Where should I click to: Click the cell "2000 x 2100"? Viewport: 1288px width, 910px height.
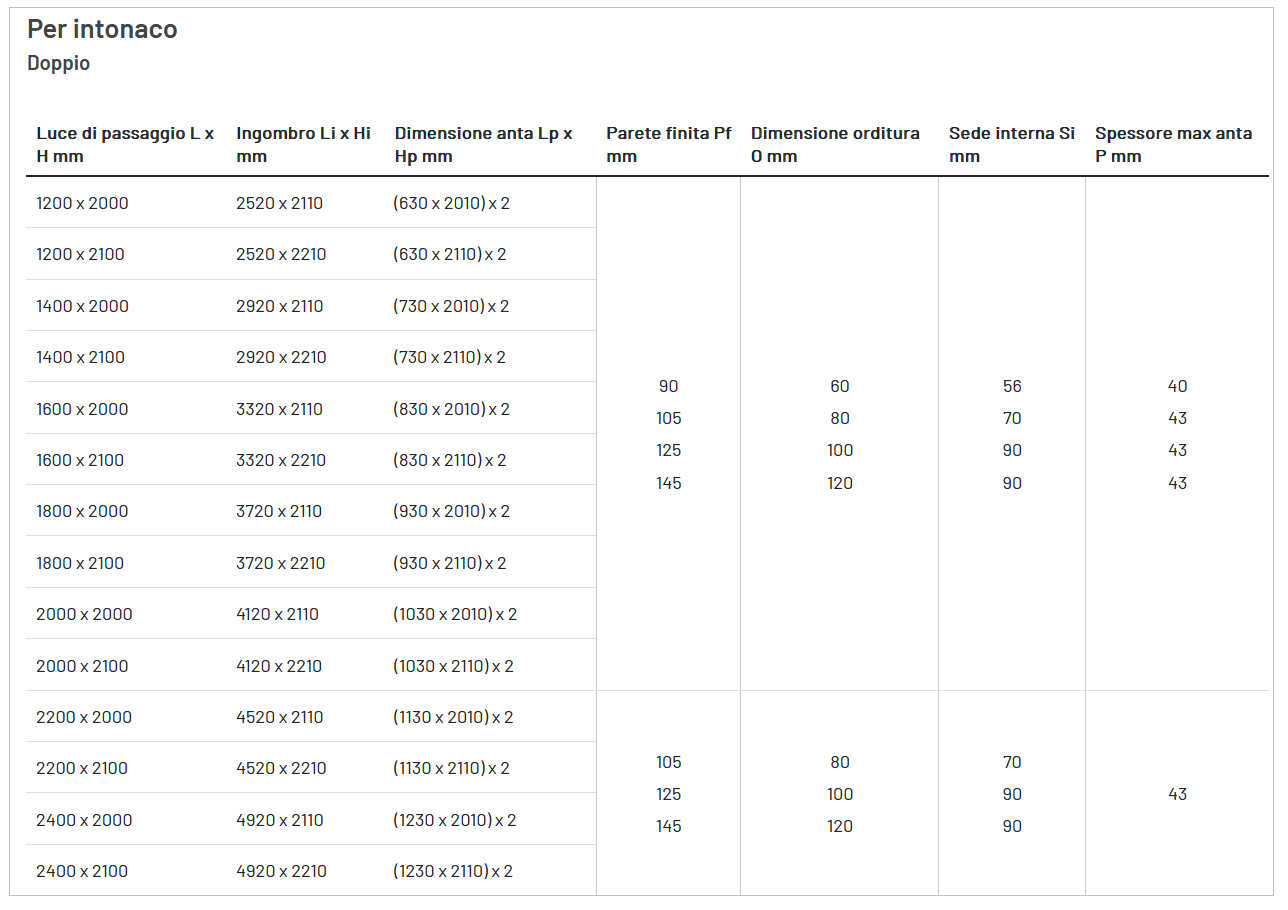83,666
